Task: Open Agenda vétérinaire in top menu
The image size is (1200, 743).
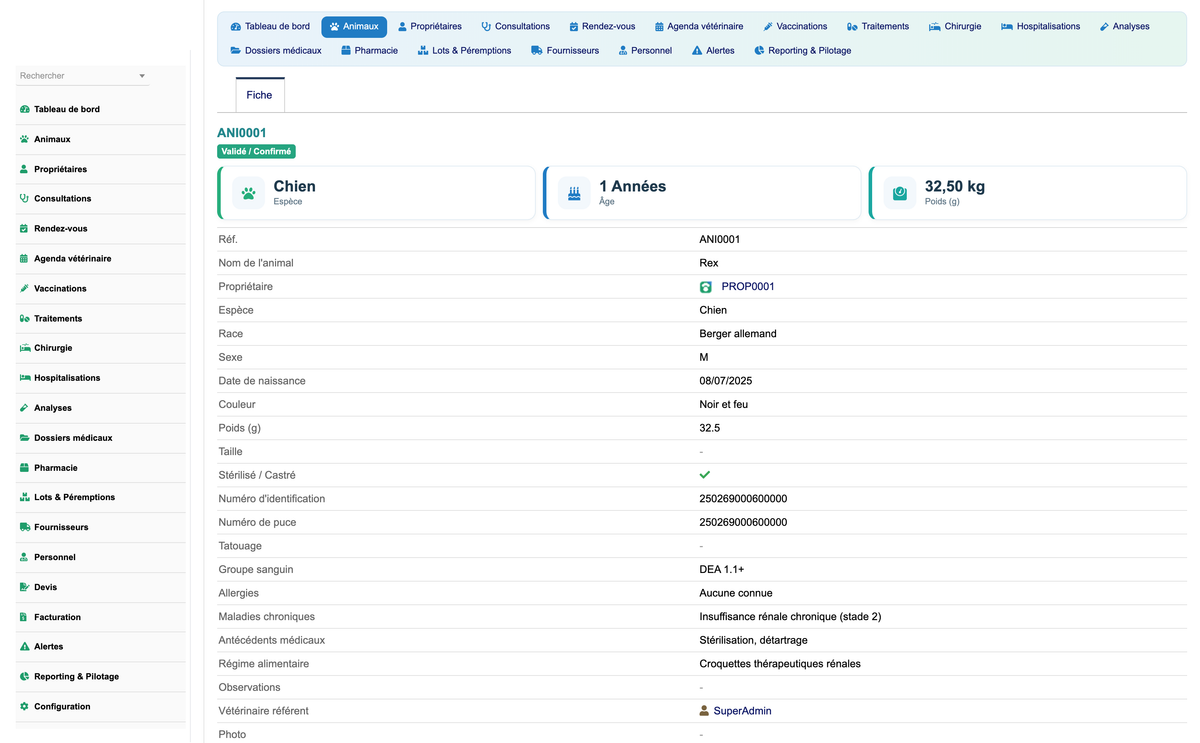Action: tap(699, 27)
